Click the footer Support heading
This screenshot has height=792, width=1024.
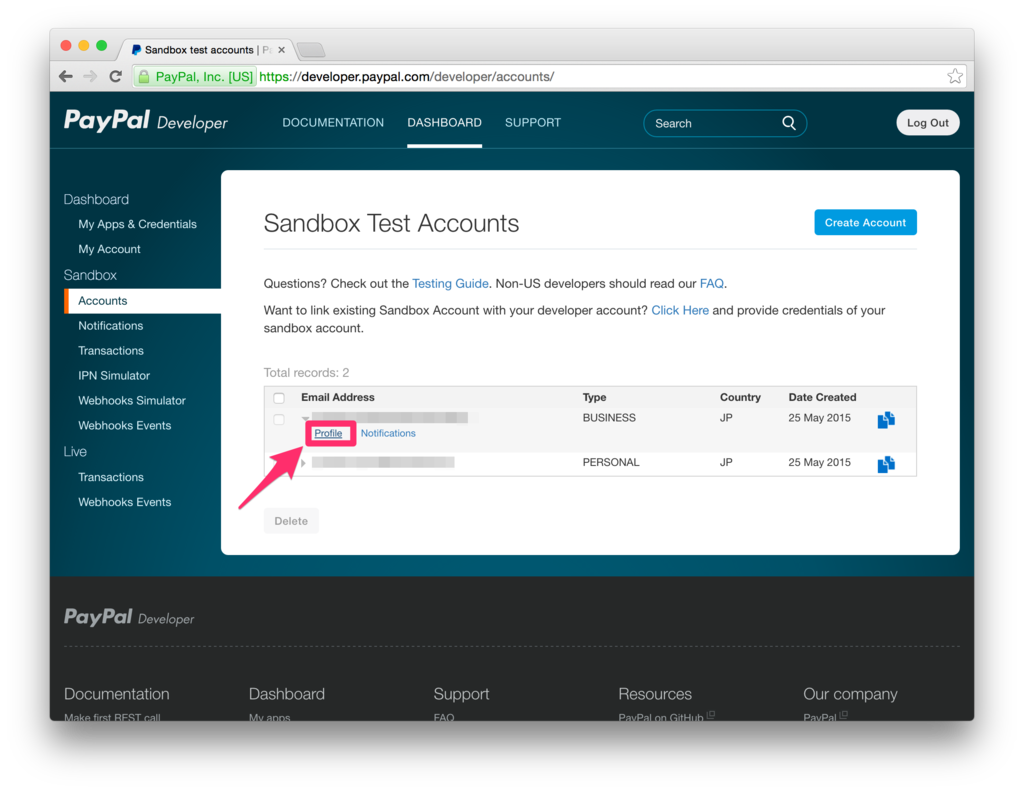click(461, 693)
